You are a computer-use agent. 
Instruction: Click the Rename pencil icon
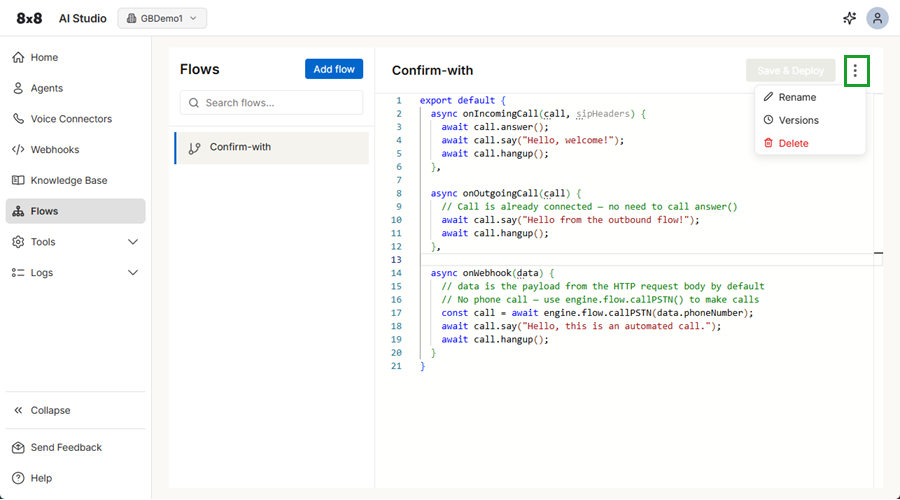click(x=768, y=96)
